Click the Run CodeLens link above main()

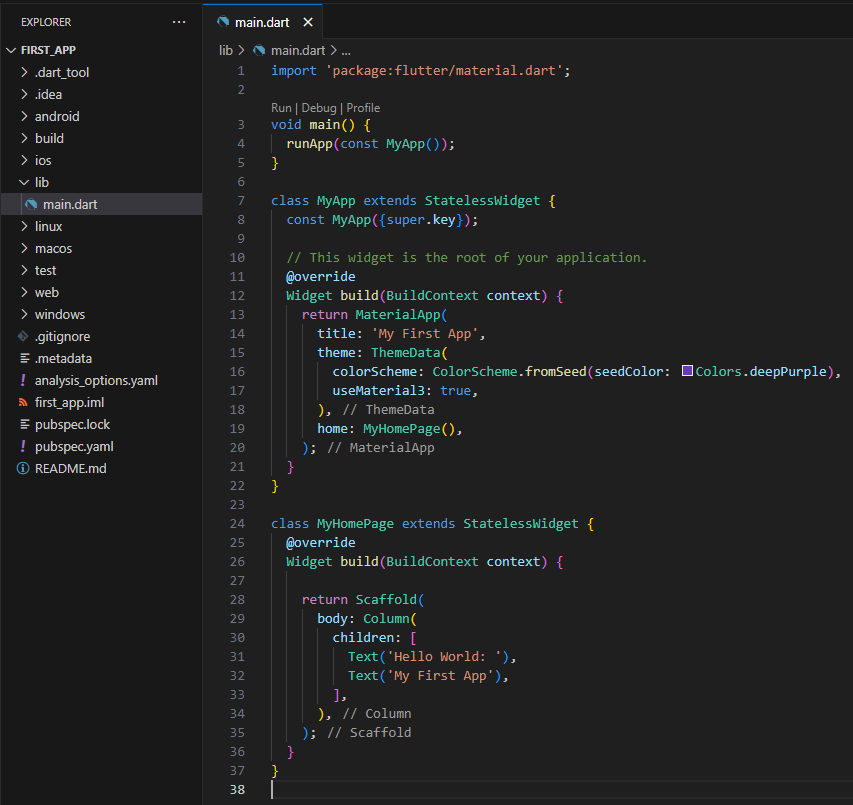[x=281, y=108]
